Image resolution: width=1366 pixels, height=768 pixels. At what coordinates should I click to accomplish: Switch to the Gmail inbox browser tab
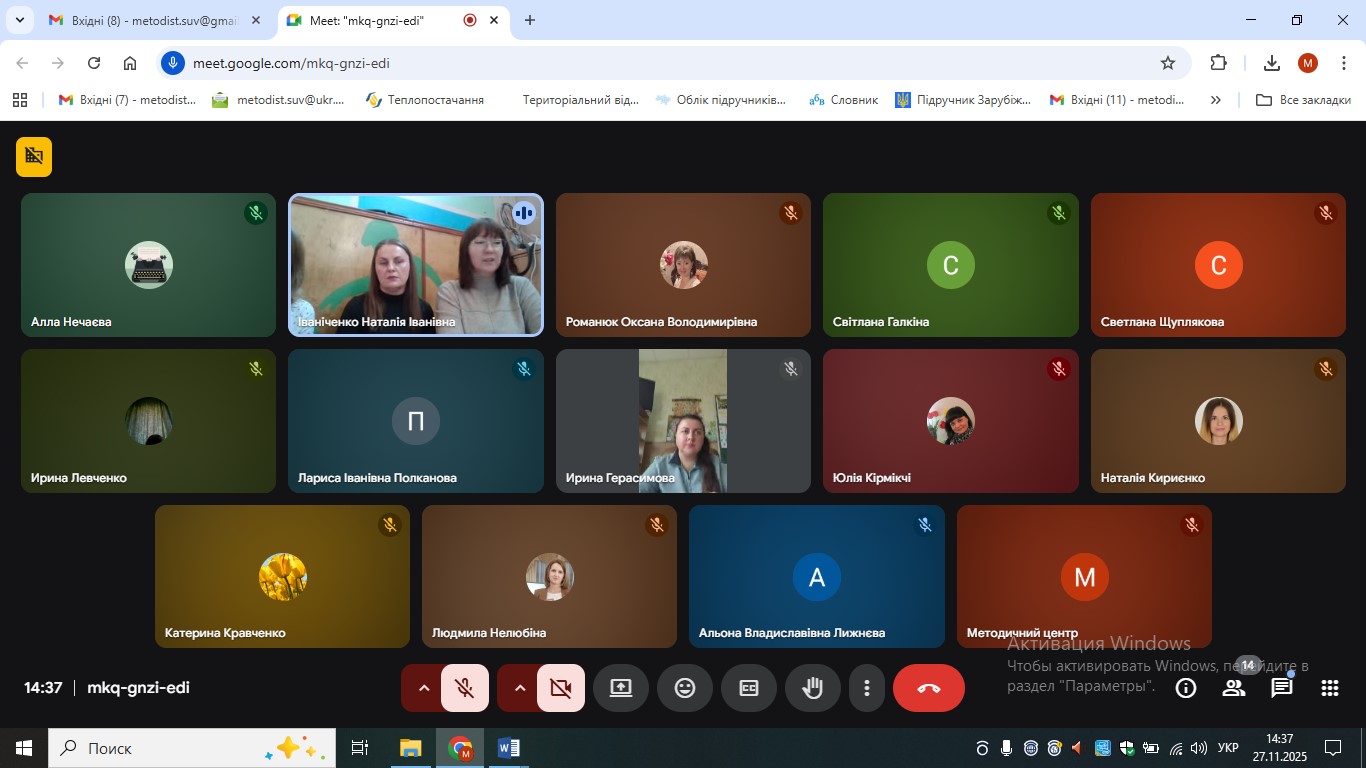pos(150,20)
